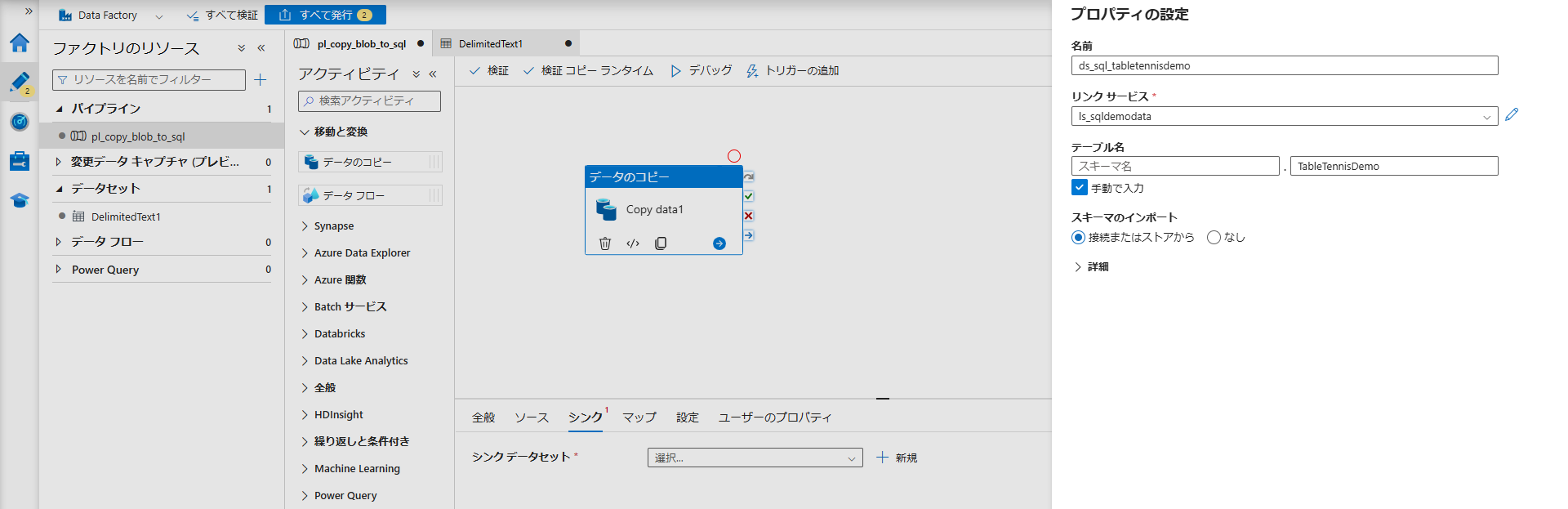Delete Copy data1 activity with trash icon
Image resolution: width=1568 pixels, height=509 pixels.
click(605, 243)
